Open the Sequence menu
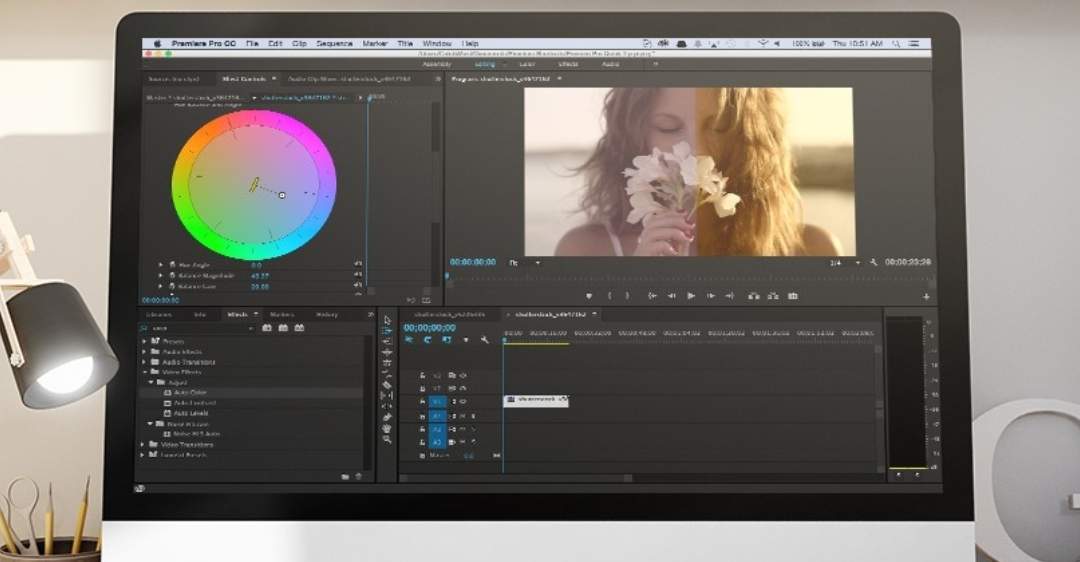This screenshot has width=1080, height=562. coord(334,43)
